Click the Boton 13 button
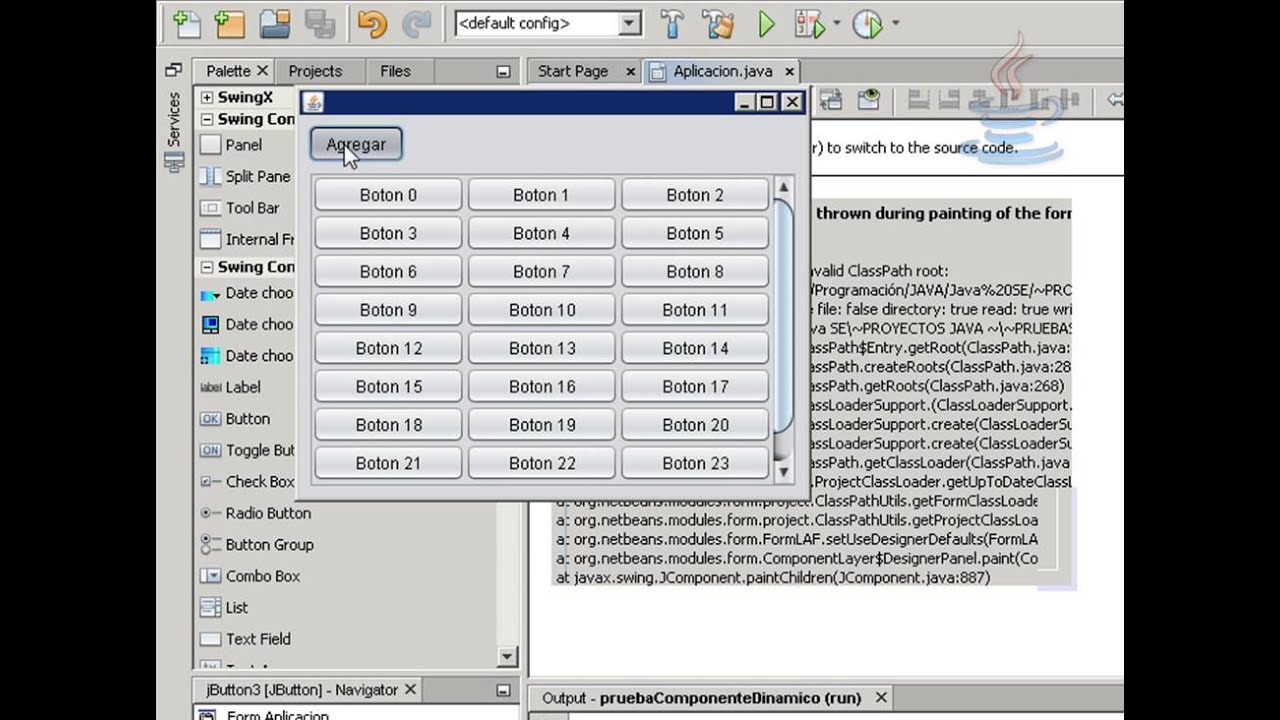The height and width of the screenshot is (720, 1280). (541, 348)
